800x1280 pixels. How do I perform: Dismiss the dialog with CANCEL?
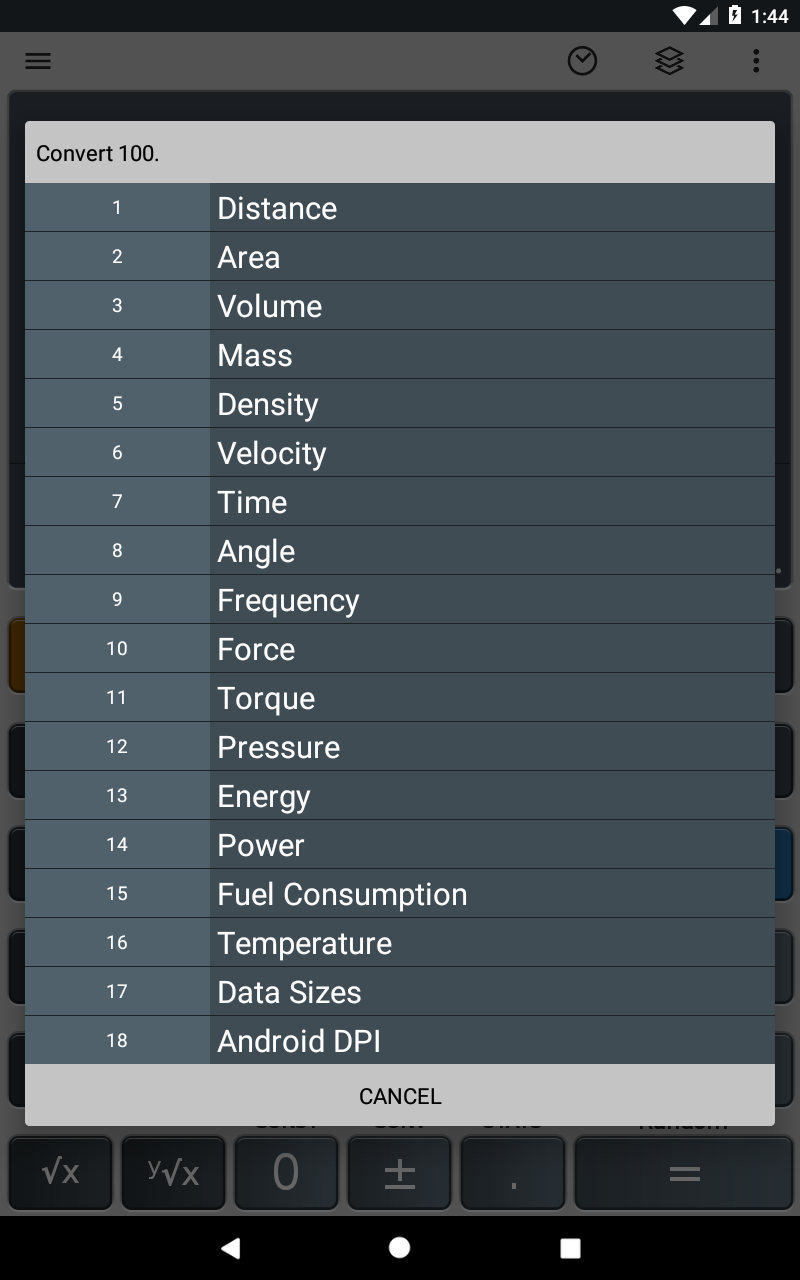400,1096
